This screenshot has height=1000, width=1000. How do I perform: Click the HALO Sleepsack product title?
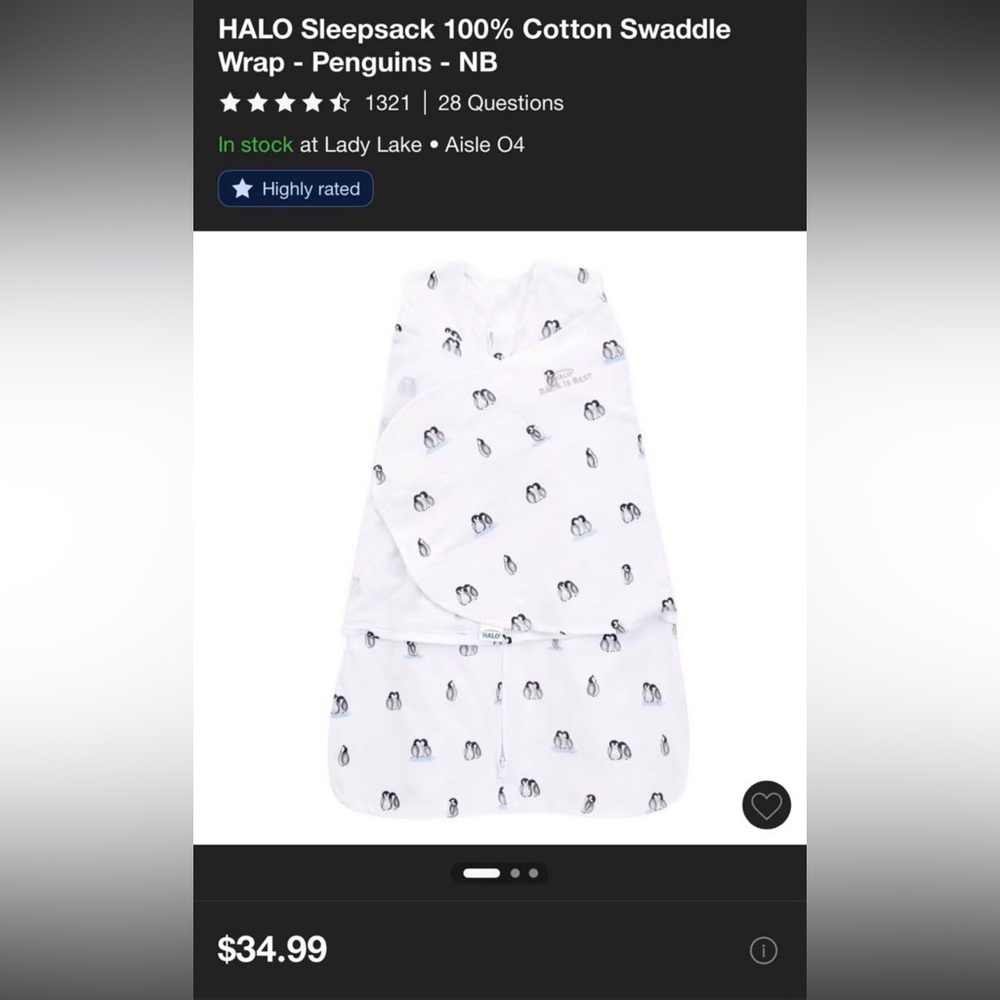(x=474, y=46)
